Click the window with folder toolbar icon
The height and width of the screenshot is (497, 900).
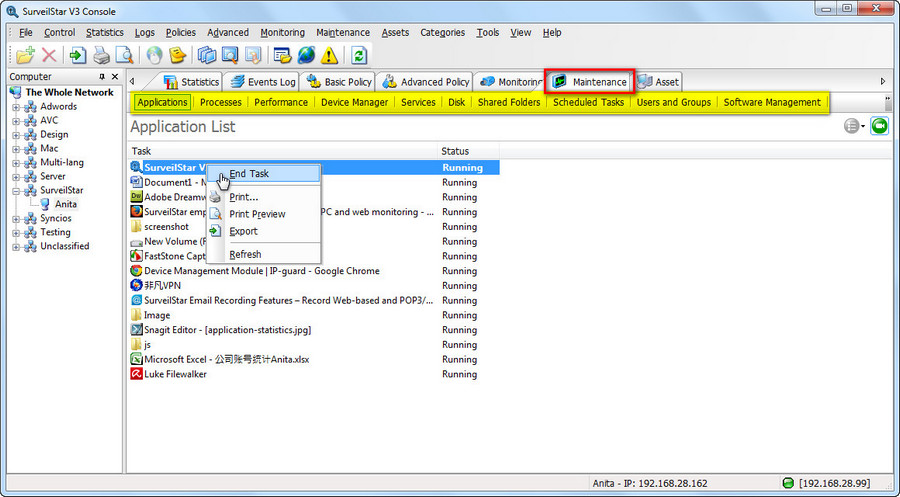282,55
